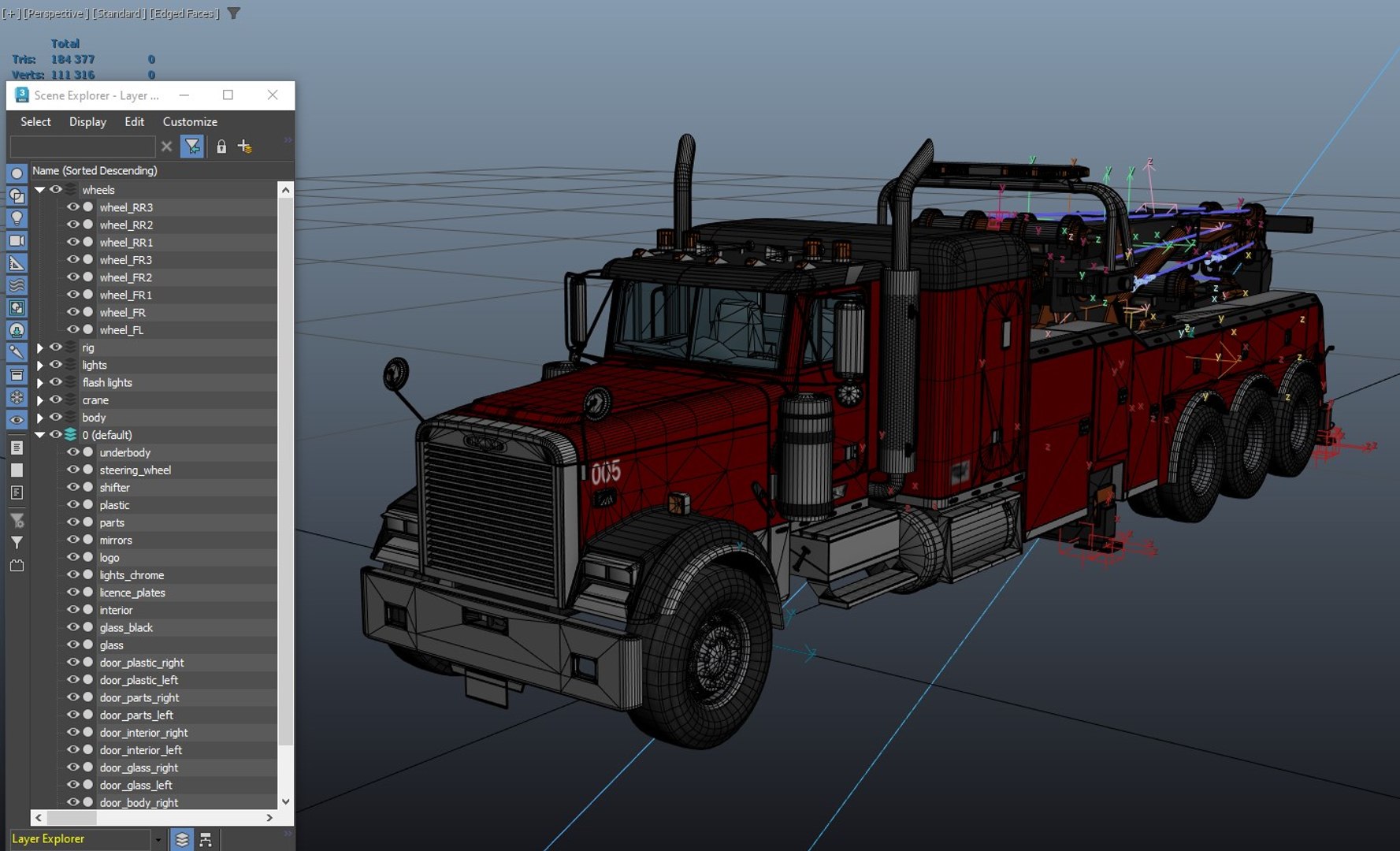Hide wheel_FR1 using its eye icon

tap(72, 295)
